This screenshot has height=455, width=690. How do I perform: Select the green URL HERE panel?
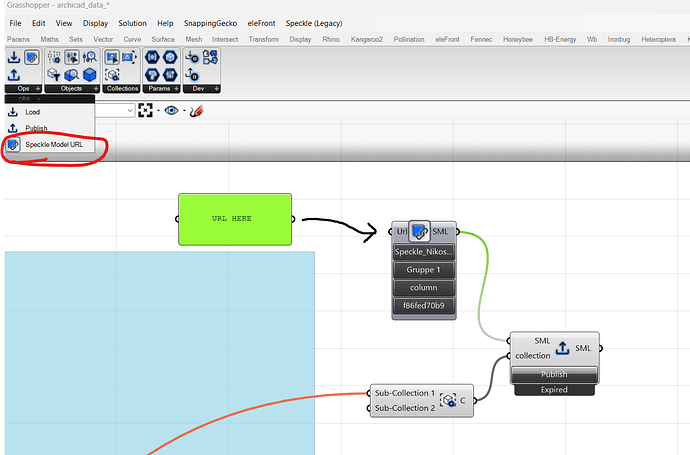coord(235,219)
